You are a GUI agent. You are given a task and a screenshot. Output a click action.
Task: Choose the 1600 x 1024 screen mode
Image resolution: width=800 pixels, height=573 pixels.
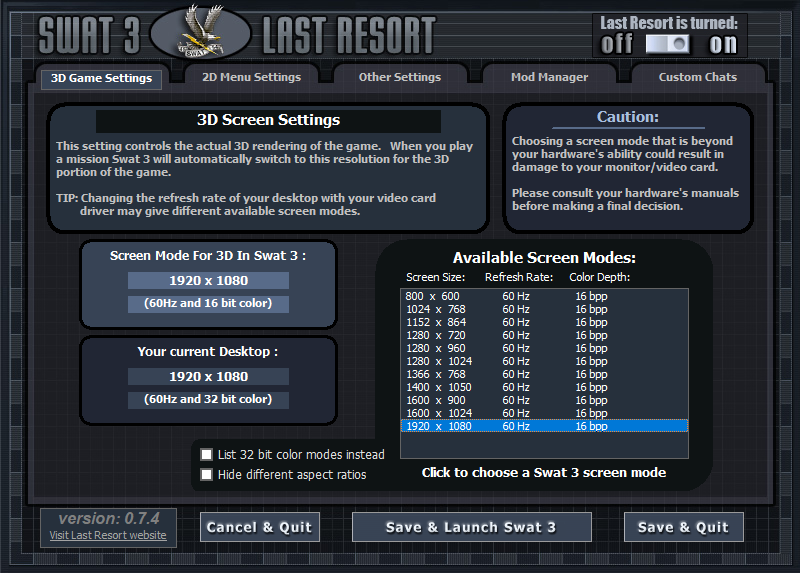pos(544,413)
